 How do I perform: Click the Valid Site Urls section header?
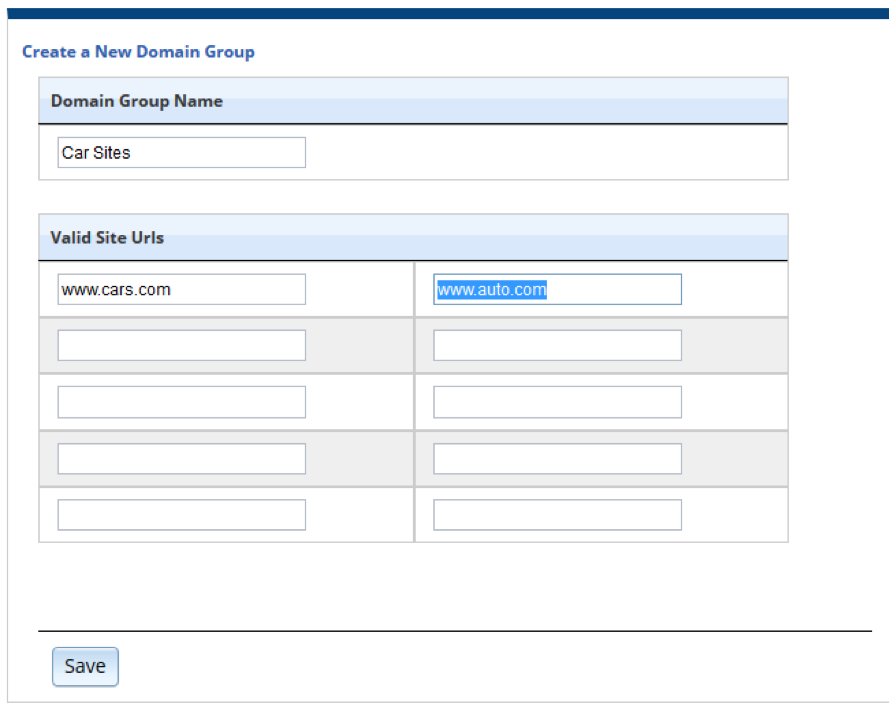point(107,238)
